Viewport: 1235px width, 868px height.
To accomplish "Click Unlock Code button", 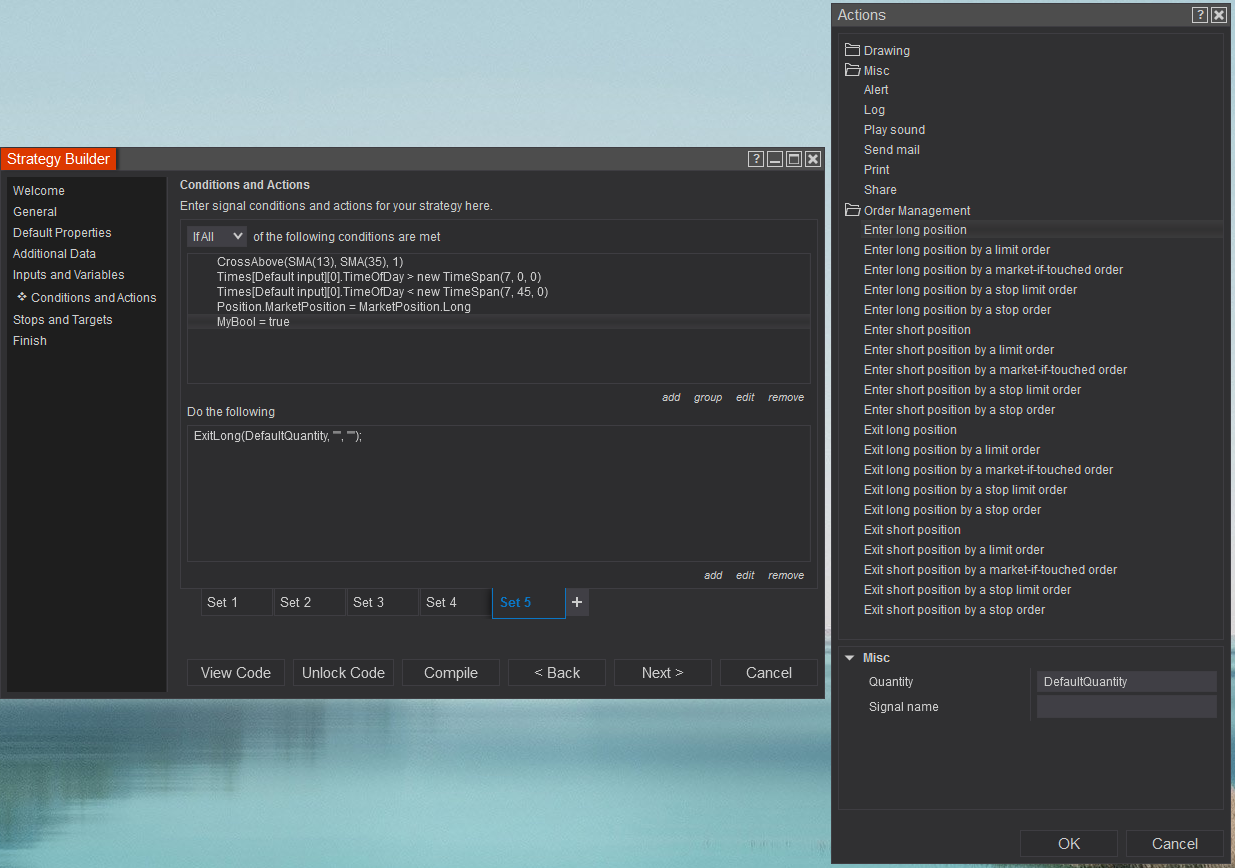I will click(x=344, y=673).
